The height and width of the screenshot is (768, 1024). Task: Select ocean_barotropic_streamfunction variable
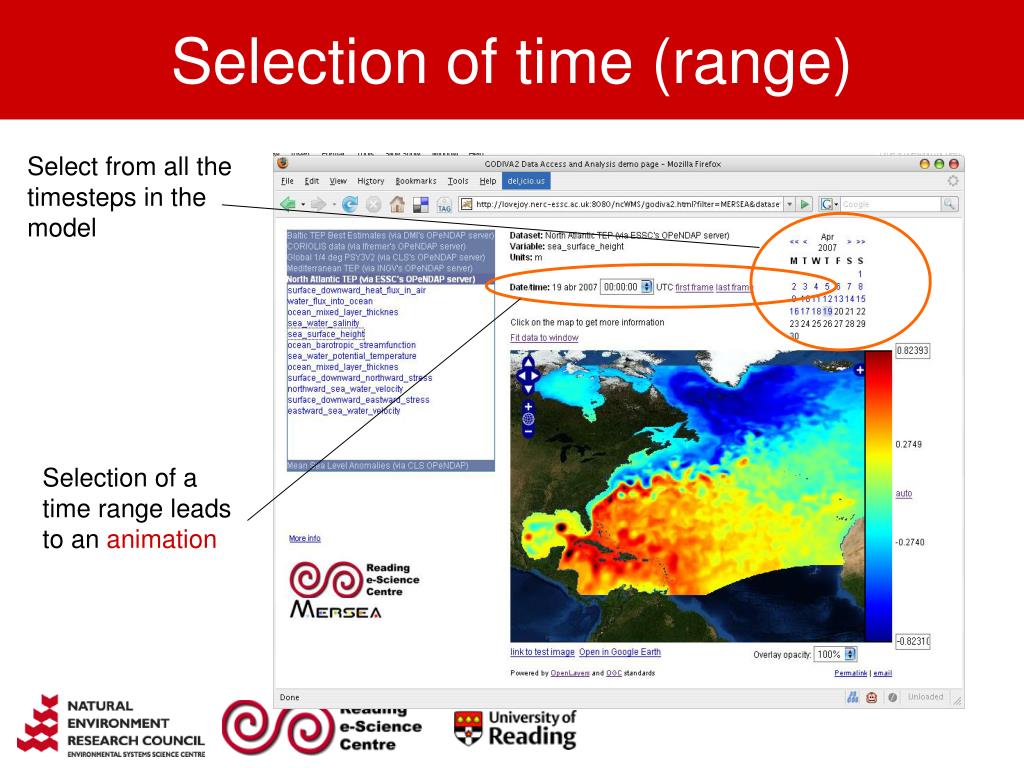point(351,345)
